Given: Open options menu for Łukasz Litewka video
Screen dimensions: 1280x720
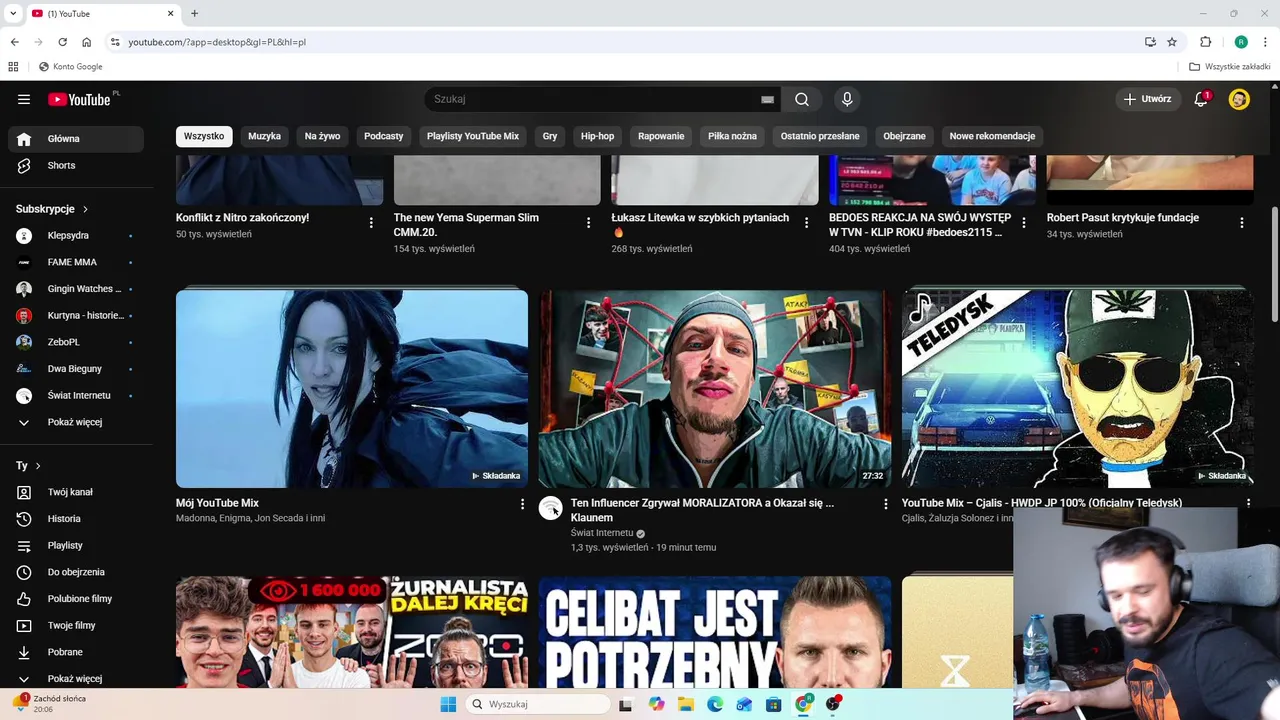Looking at the screenshot, I should click(x=806, y=223).
